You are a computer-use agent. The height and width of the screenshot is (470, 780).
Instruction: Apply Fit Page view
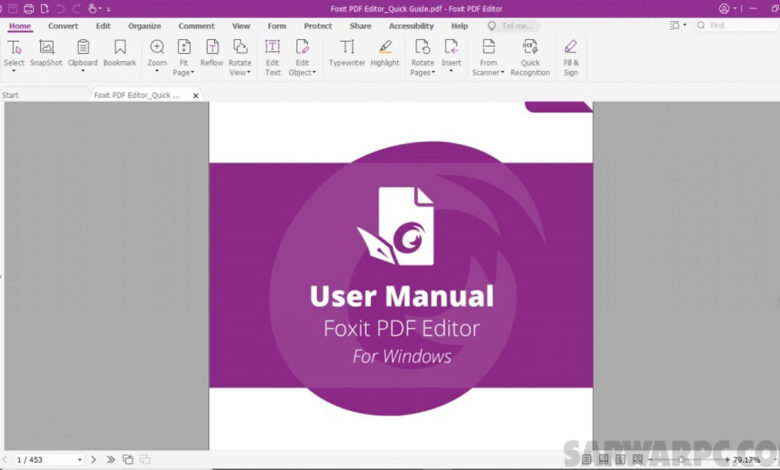tap(184, 58)
